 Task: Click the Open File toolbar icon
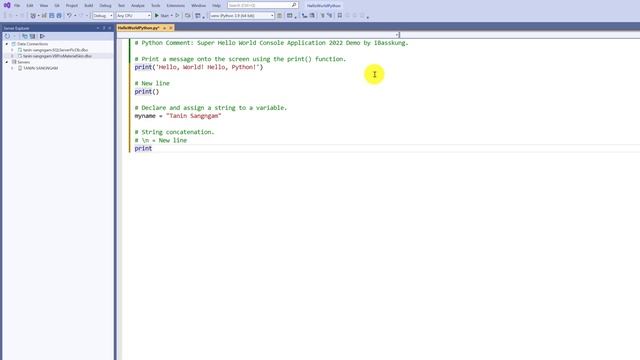point(44,16)
